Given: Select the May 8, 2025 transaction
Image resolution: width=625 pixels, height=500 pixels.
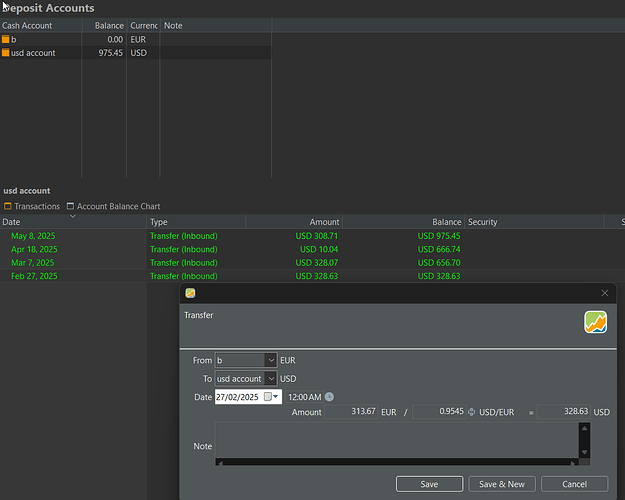Looking at the screenshot, I should (x=312, y=236).
